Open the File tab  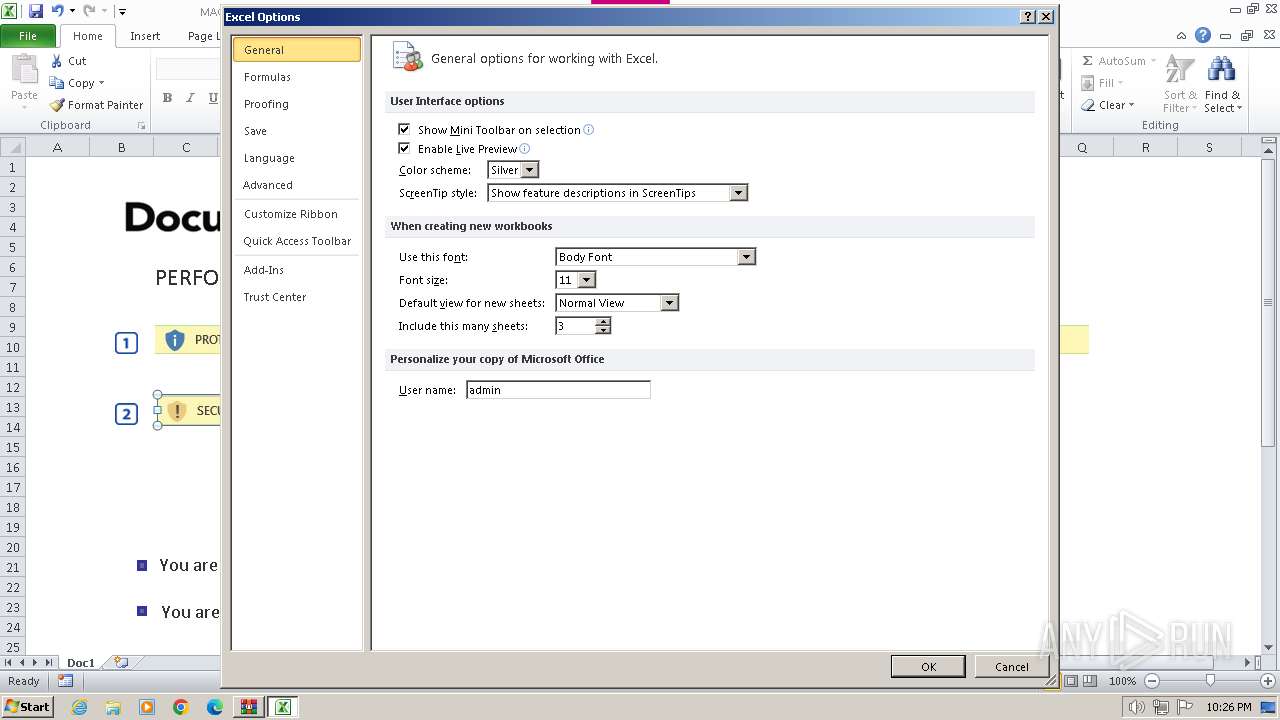(x=28, y=36)
